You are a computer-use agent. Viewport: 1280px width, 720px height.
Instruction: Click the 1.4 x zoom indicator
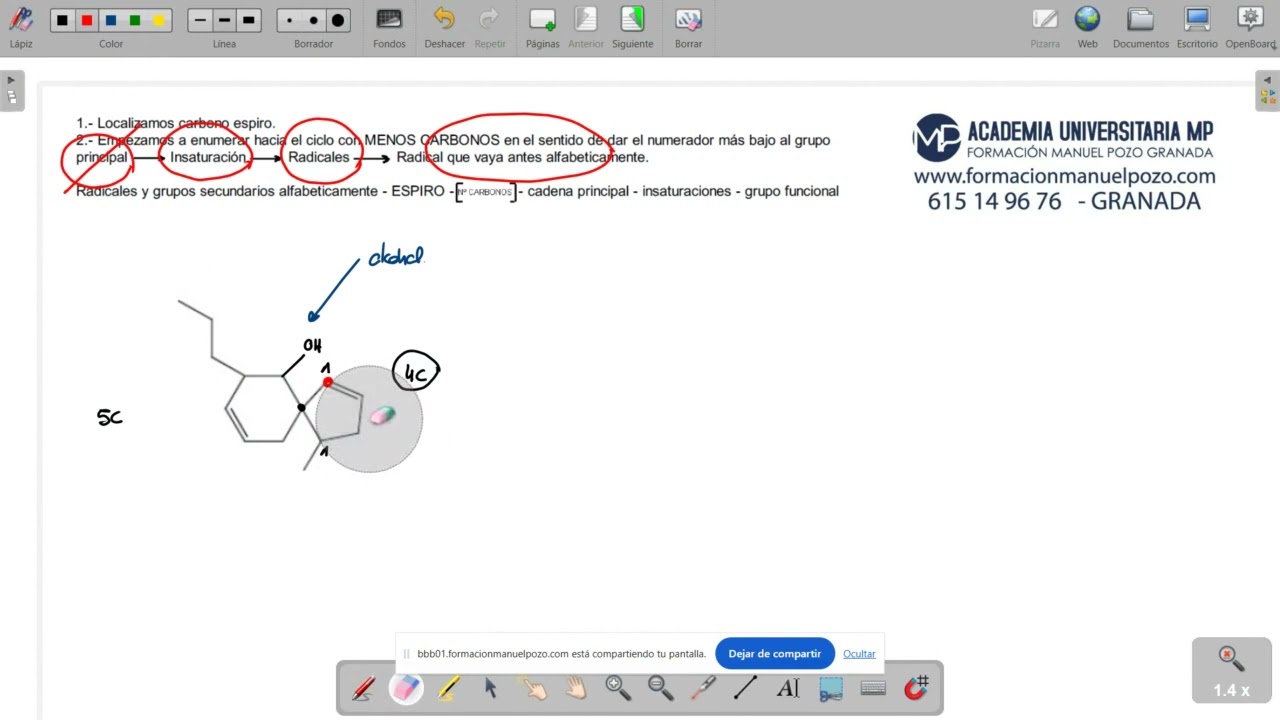tap(1231, 671)
